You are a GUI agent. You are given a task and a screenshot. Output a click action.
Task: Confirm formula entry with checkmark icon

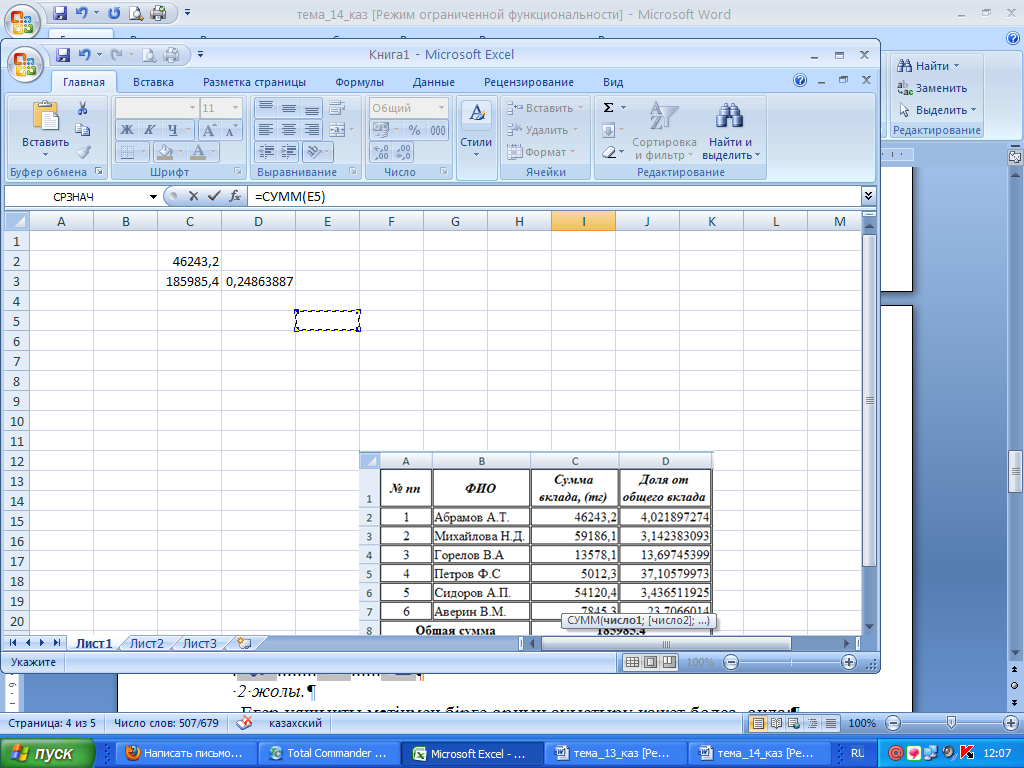214,196
